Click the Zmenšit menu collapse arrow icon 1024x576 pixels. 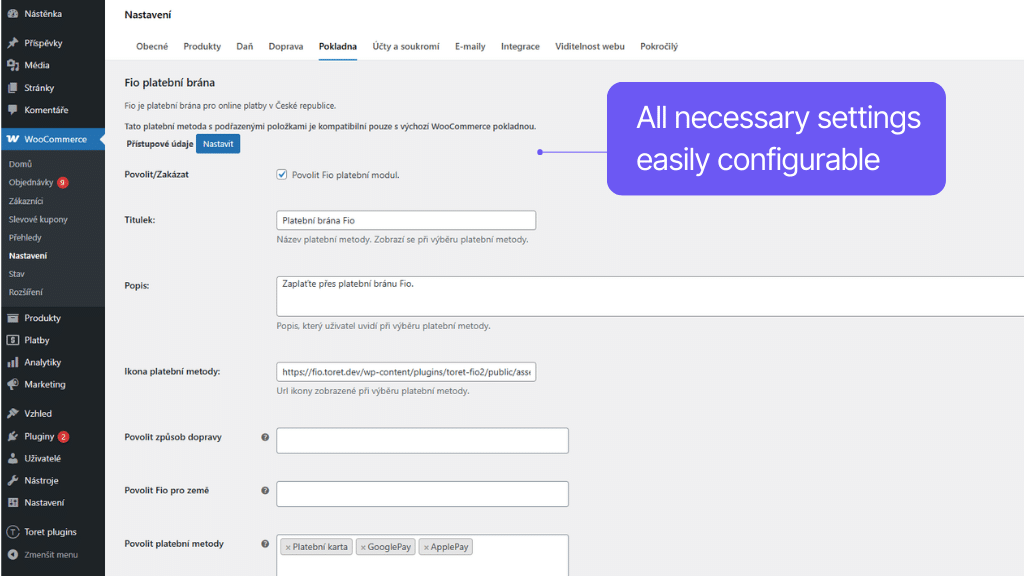point(13,554)
